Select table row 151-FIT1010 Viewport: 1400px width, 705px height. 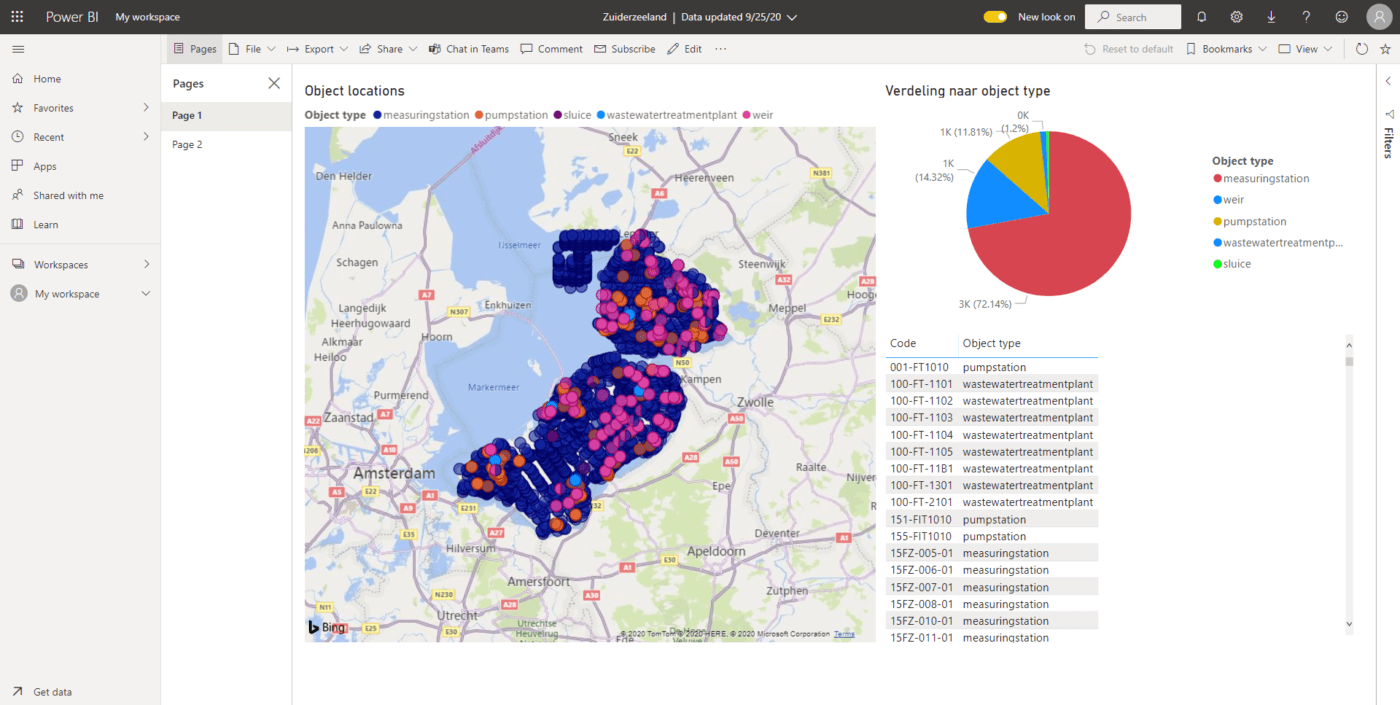click(992, 519)
